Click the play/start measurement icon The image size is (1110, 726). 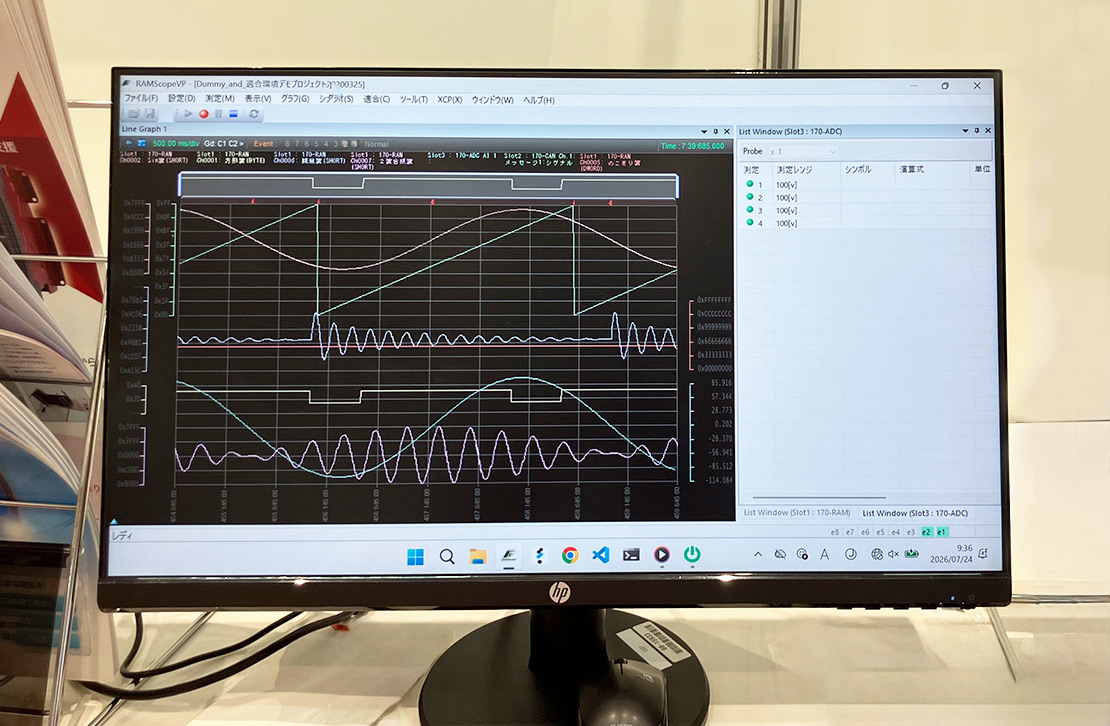[x=188, y=113]
